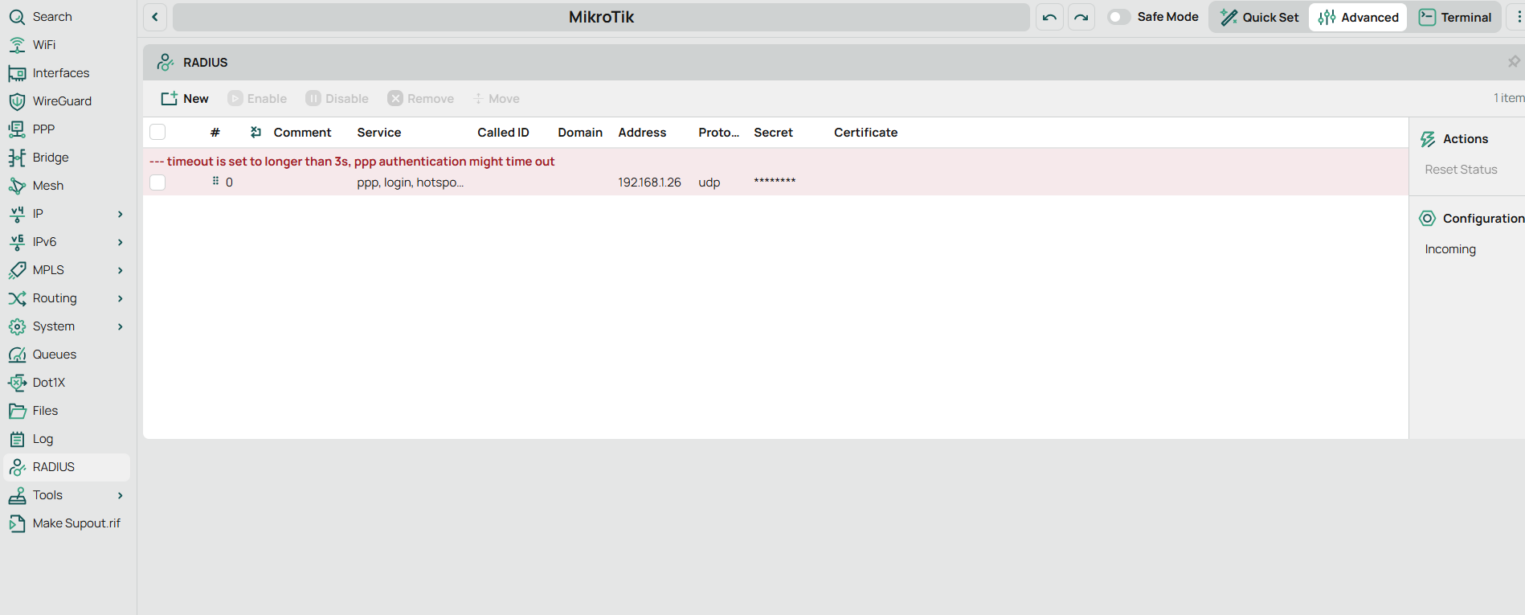This screenshot has height=615, width=1525.
Task: Sort the table by Address column header
Action: pos(642,132)
